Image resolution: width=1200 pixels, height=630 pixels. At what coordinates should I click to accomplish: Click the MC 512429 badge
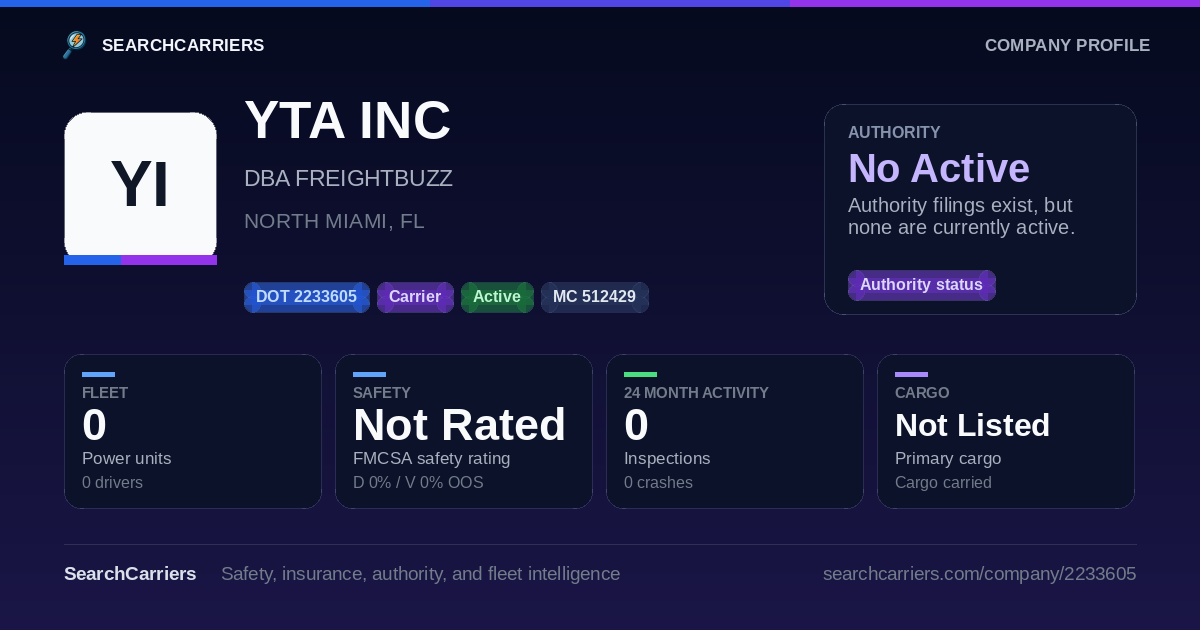(594, 297)
